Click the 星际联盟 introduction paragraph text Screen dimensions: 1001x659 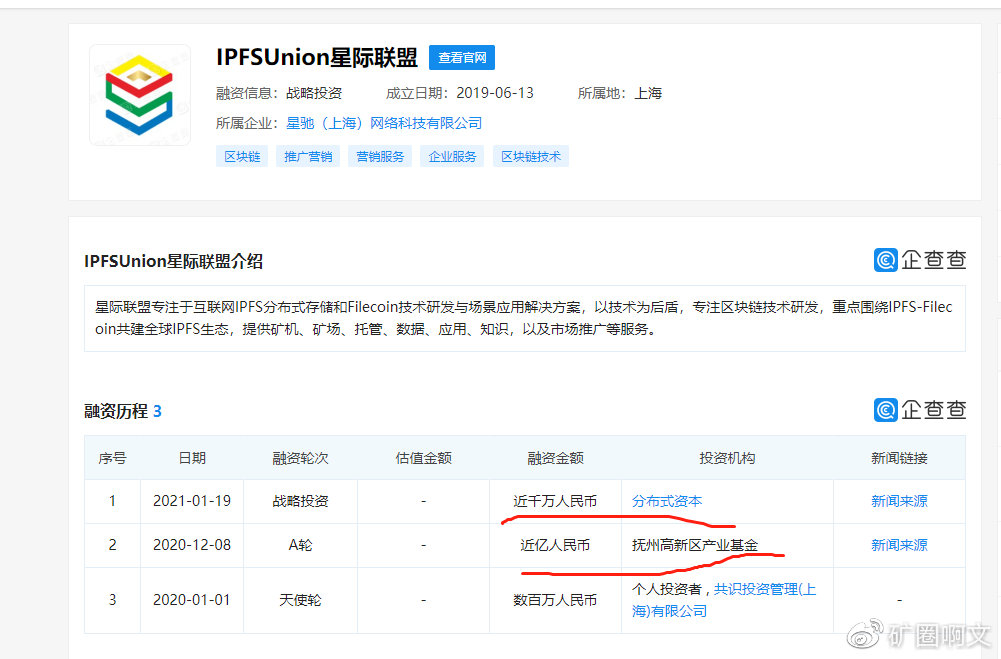(523, 318)
